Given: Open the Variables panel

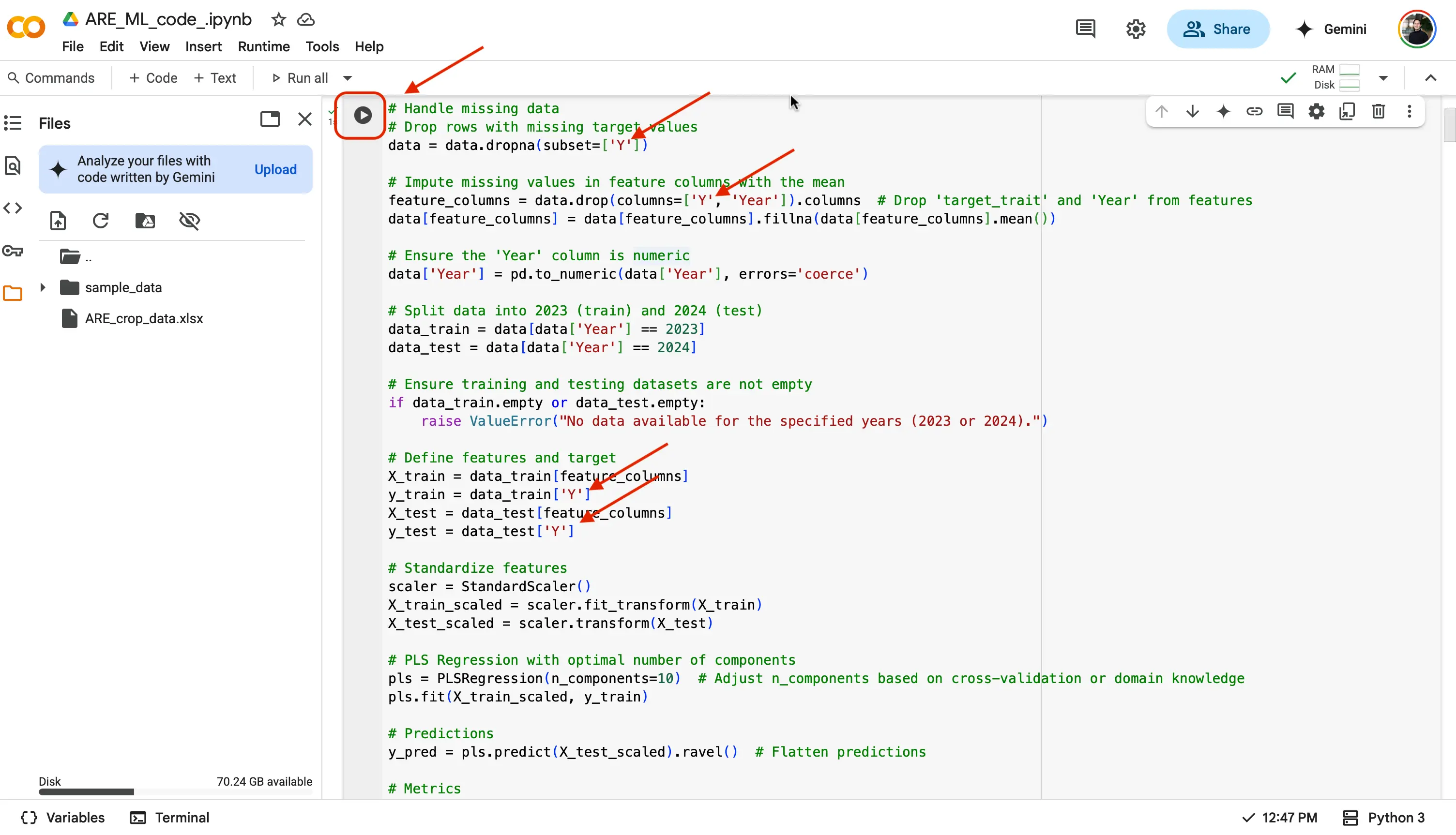Looking at the screenshot, I should coord(62,818).
